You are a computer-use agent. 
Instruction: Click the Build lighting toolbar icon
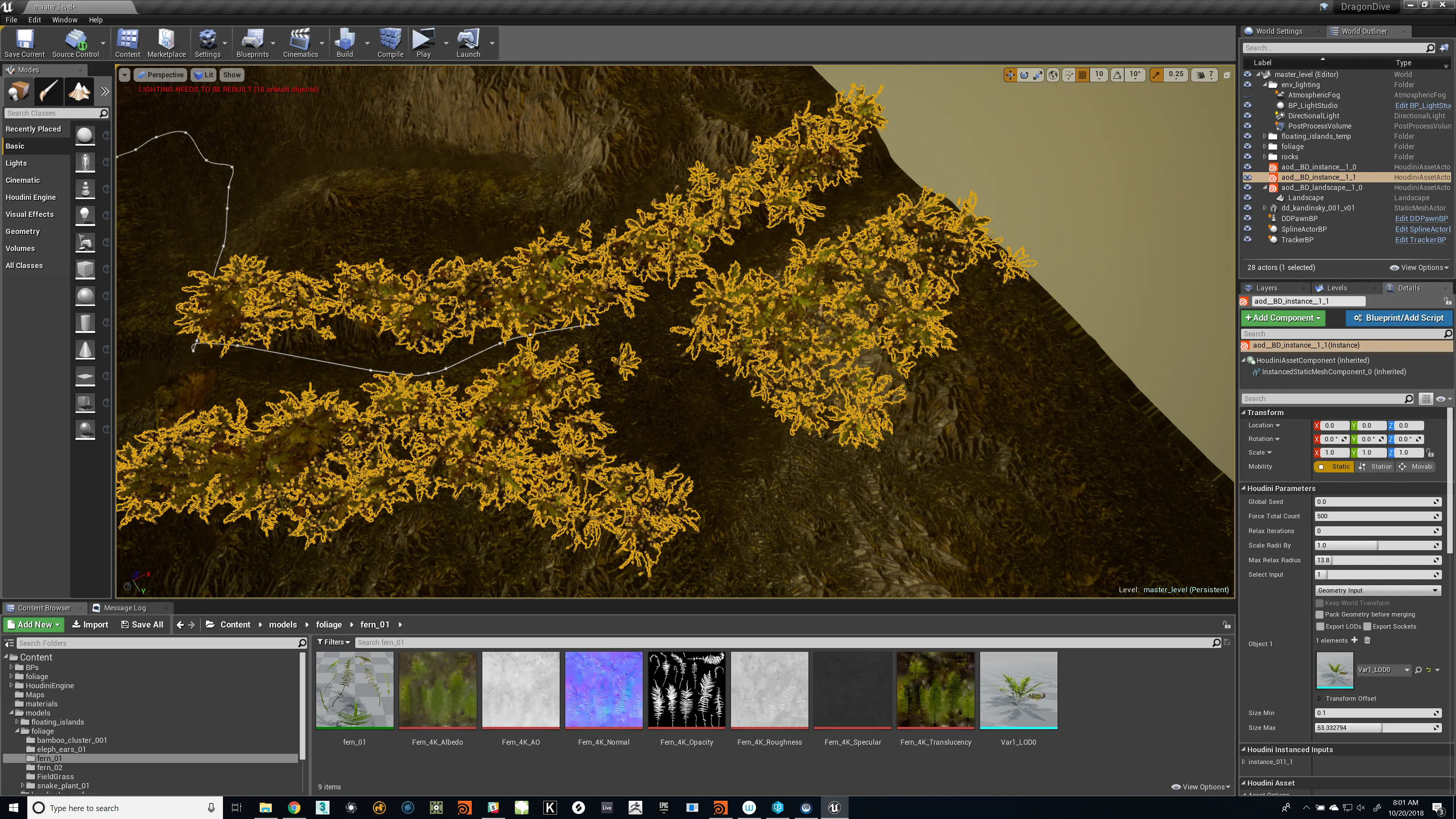344,44
